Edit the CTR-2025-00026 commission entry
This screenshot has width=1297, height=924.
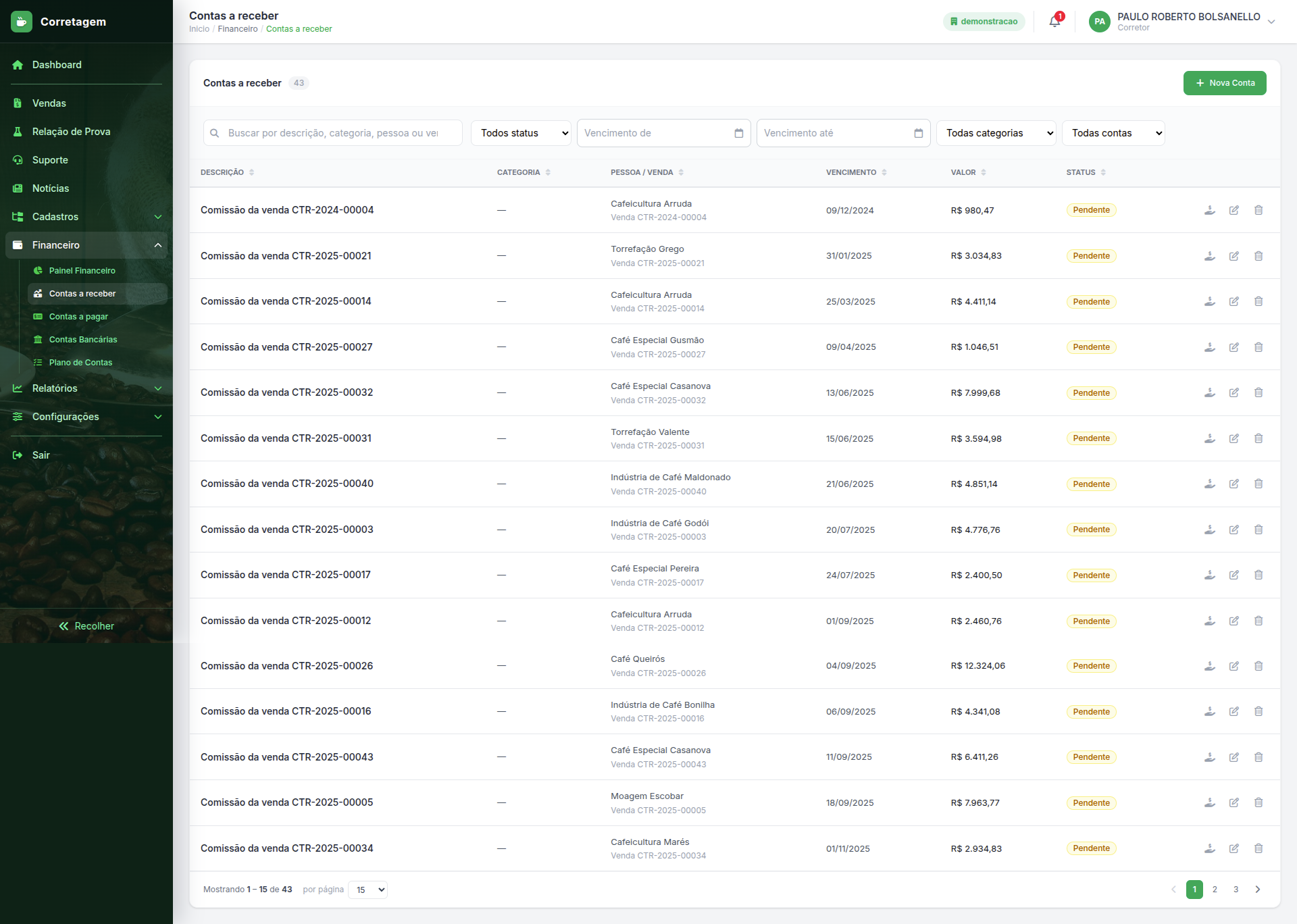point(1234,666)
